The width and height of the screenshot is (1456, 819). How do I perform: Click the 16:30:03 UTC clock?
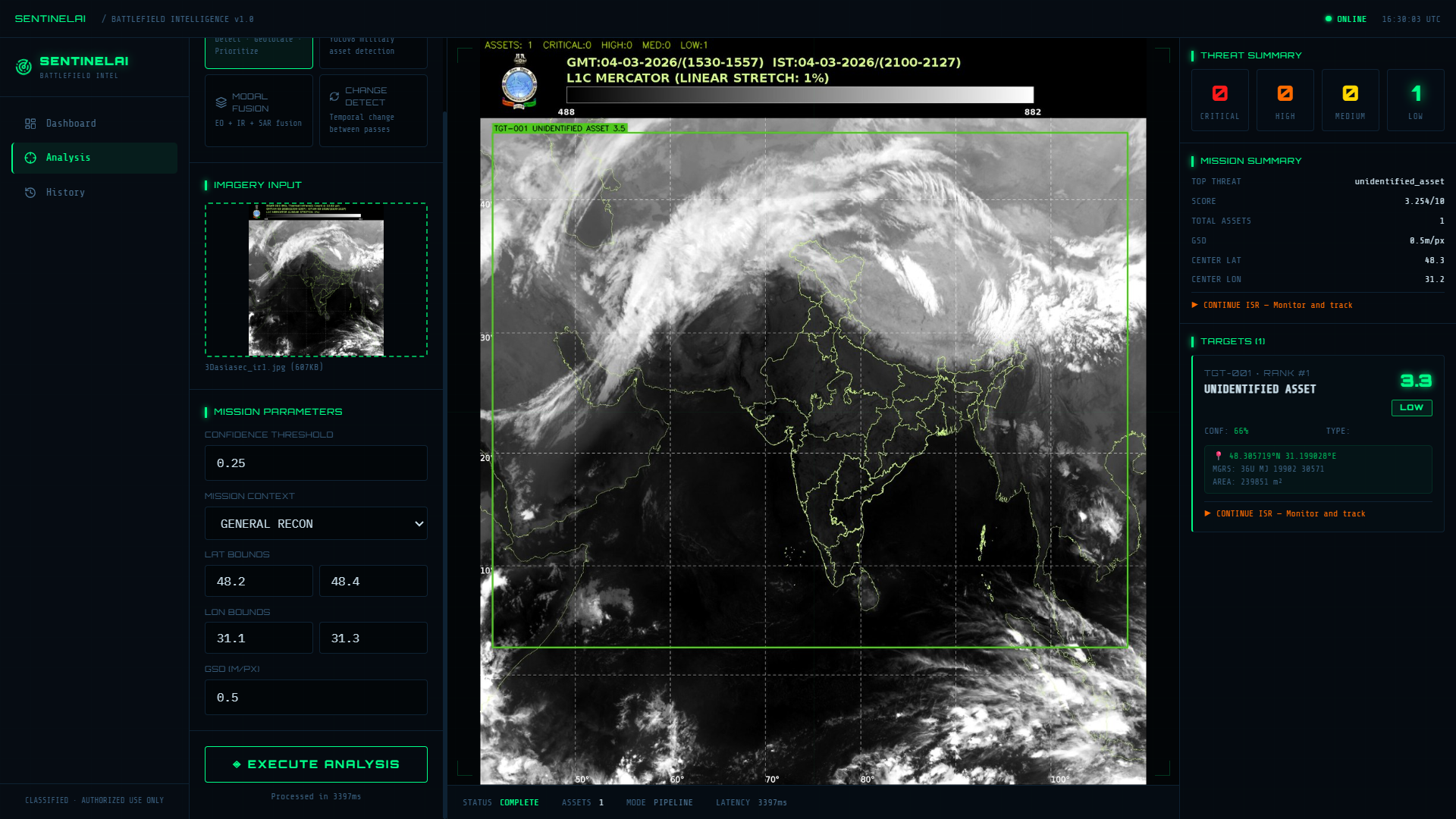coord(1411,19)
